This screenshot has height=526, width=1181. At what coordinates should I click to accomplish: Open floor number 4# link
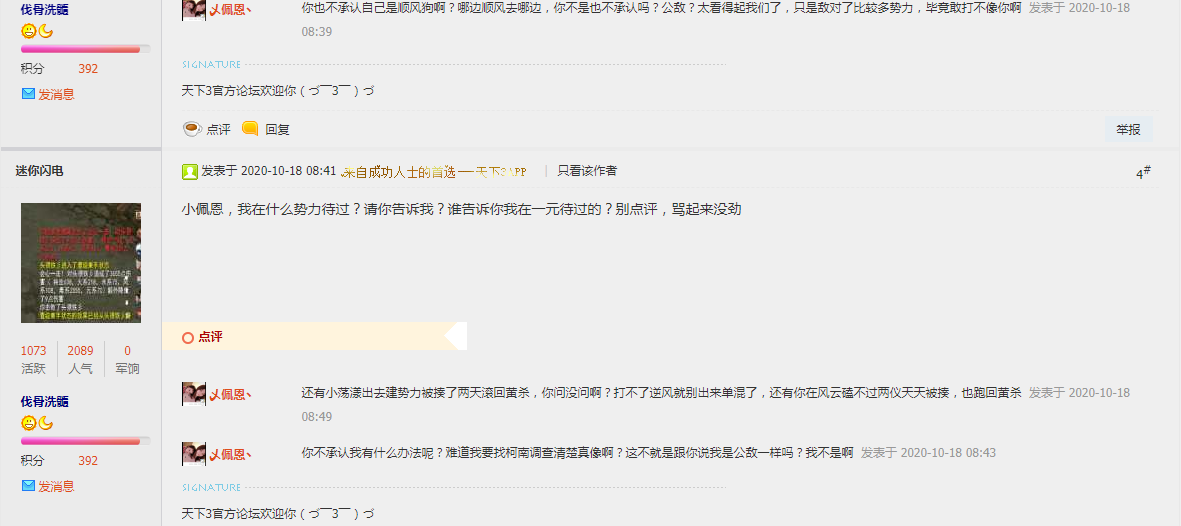click(1143, 173)
